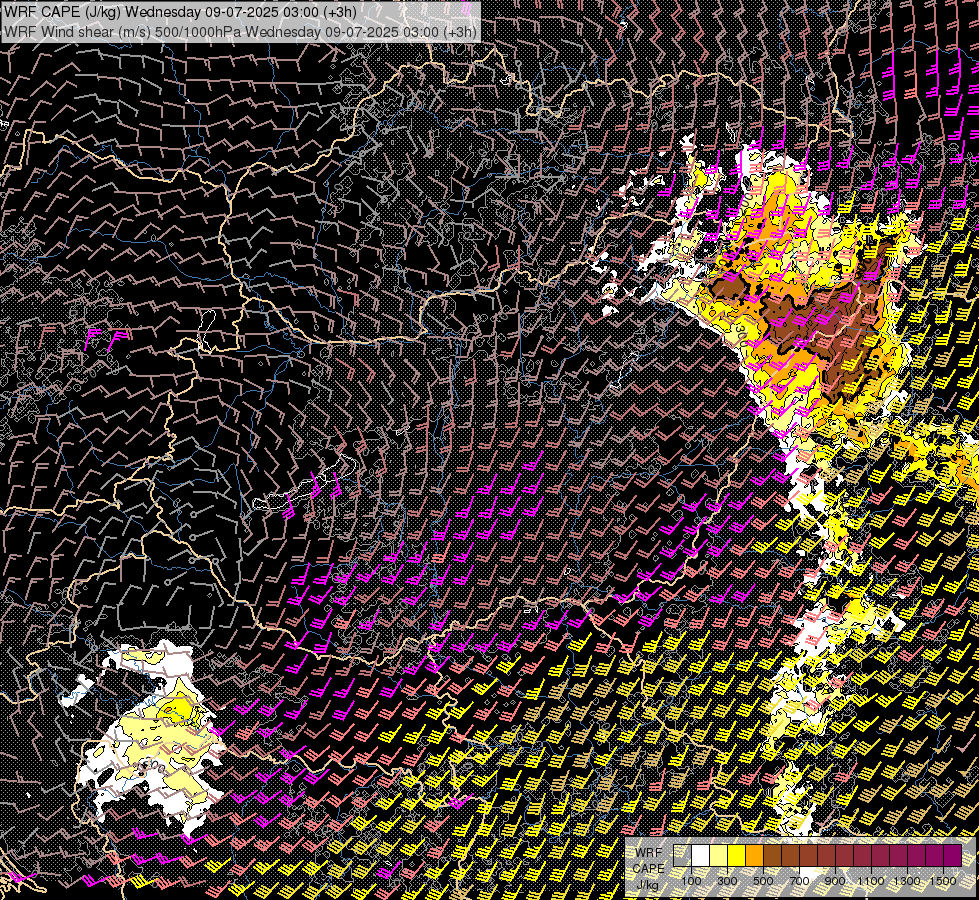Click the word CAPE in the legend
The height and width of the screenshot is (900, 979).
point(648,868)
